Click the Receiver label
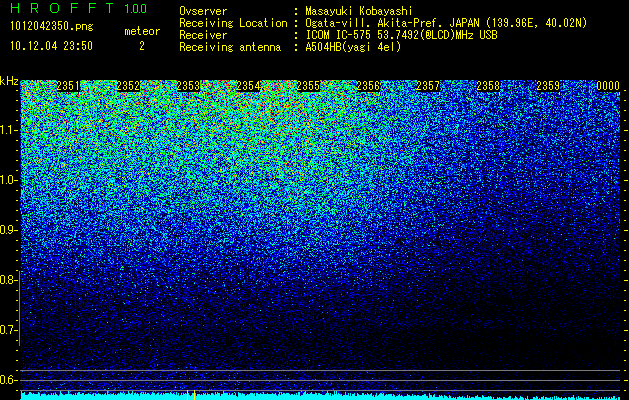Image resolution: width=629 pixels, height=400 pixels. pyautogui.click(x=203, y=35)
